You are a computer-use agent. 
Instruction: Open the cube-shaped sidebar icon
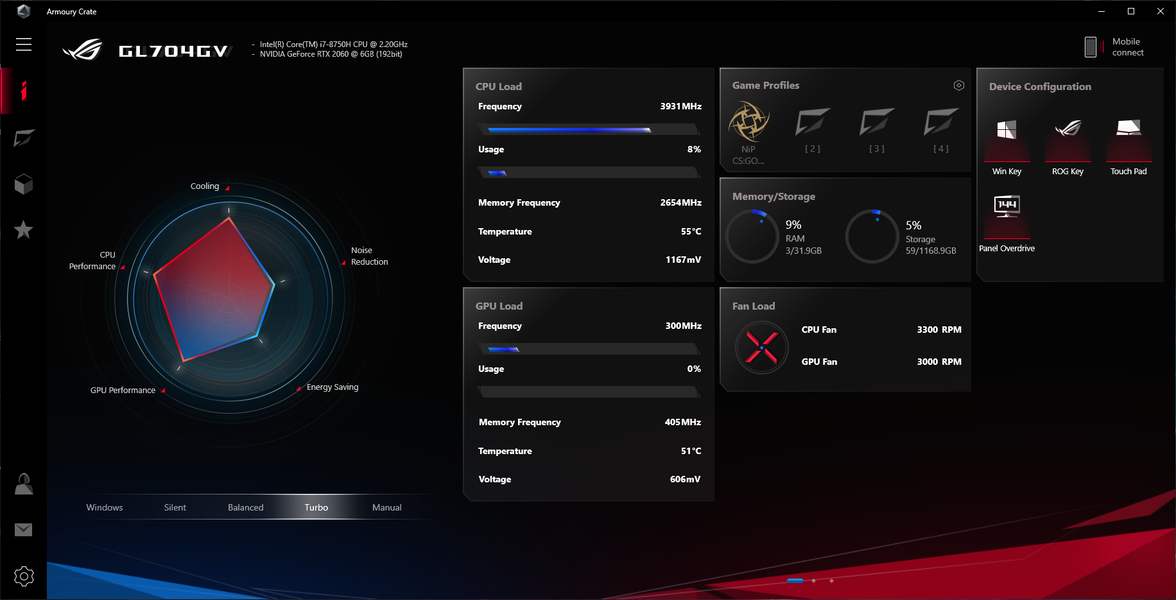pos(24,184)
